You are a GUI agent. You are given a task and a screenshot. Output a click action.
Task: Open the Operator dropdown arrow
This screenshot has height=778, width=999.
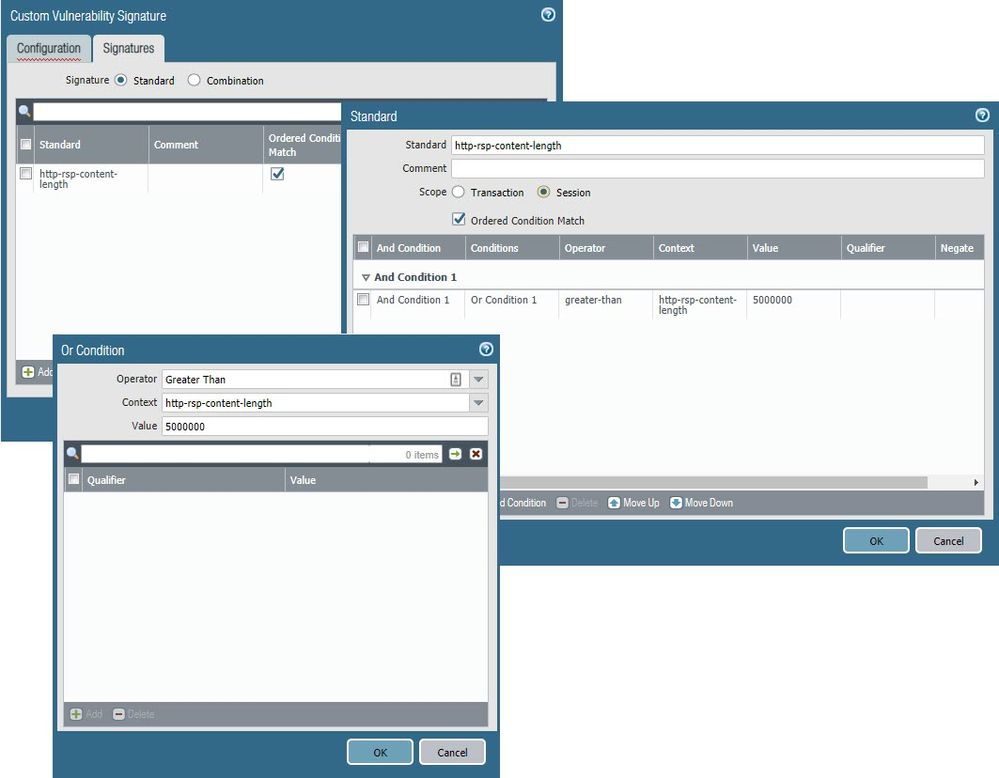click(x=478, y=379)
